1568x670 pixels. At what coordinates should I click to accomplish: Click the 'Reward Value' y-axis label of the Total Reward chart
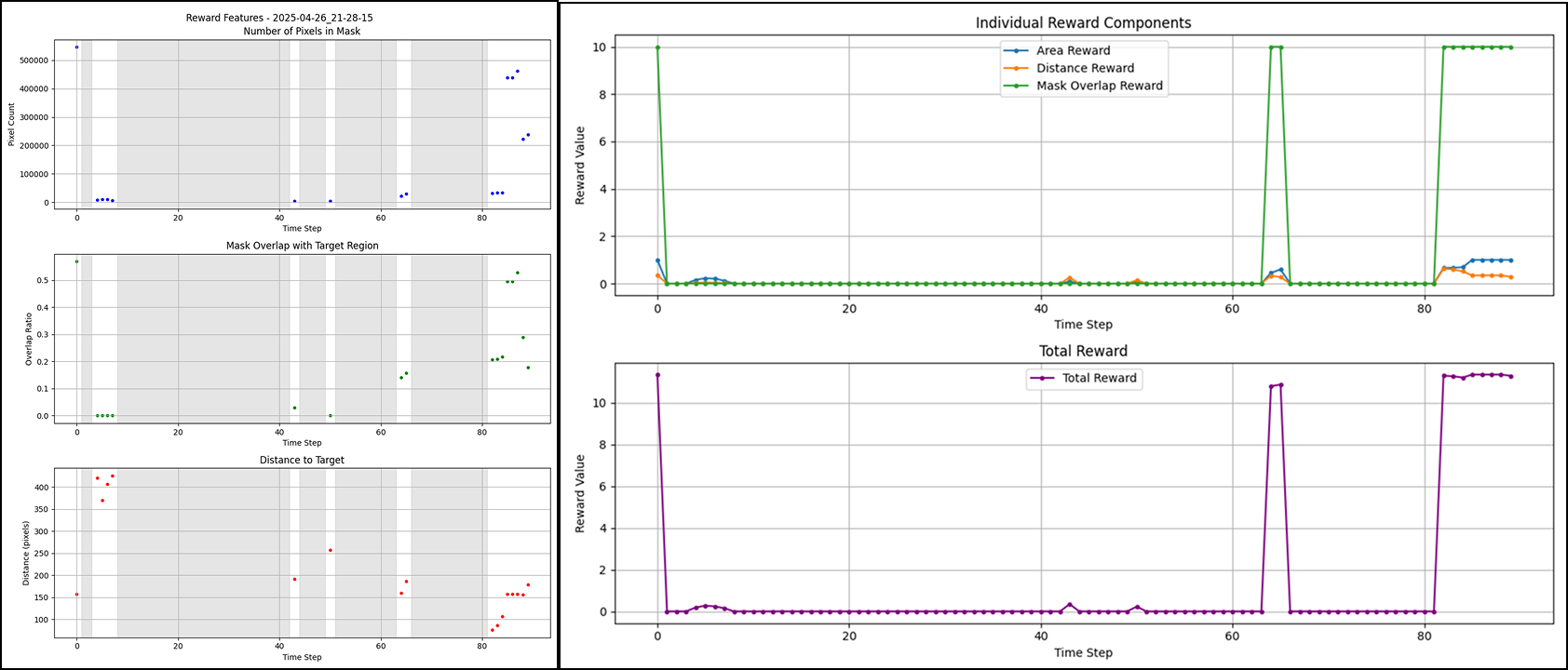(580, 493)
